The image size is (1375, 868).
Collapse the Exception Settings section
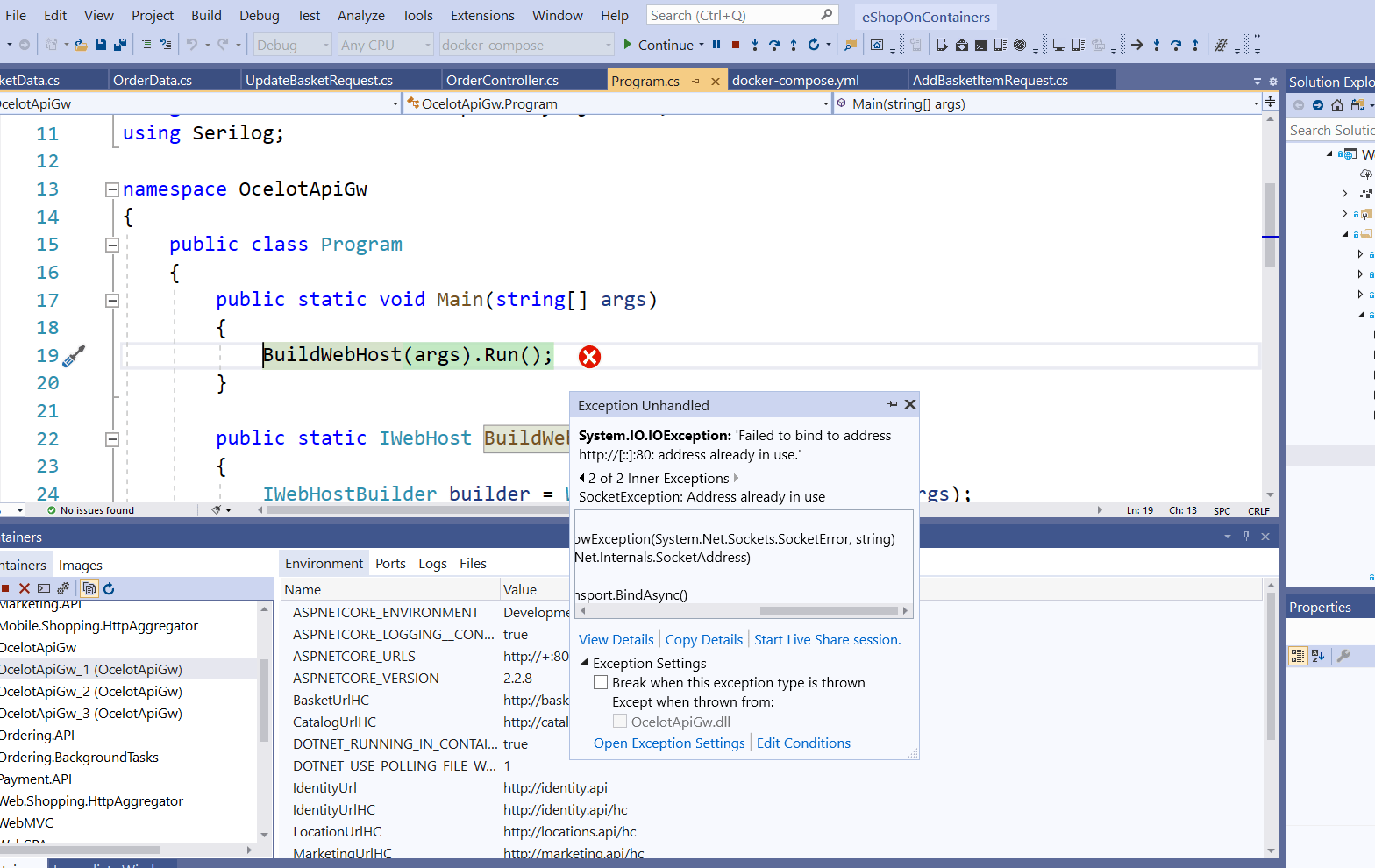coord(584,663)
